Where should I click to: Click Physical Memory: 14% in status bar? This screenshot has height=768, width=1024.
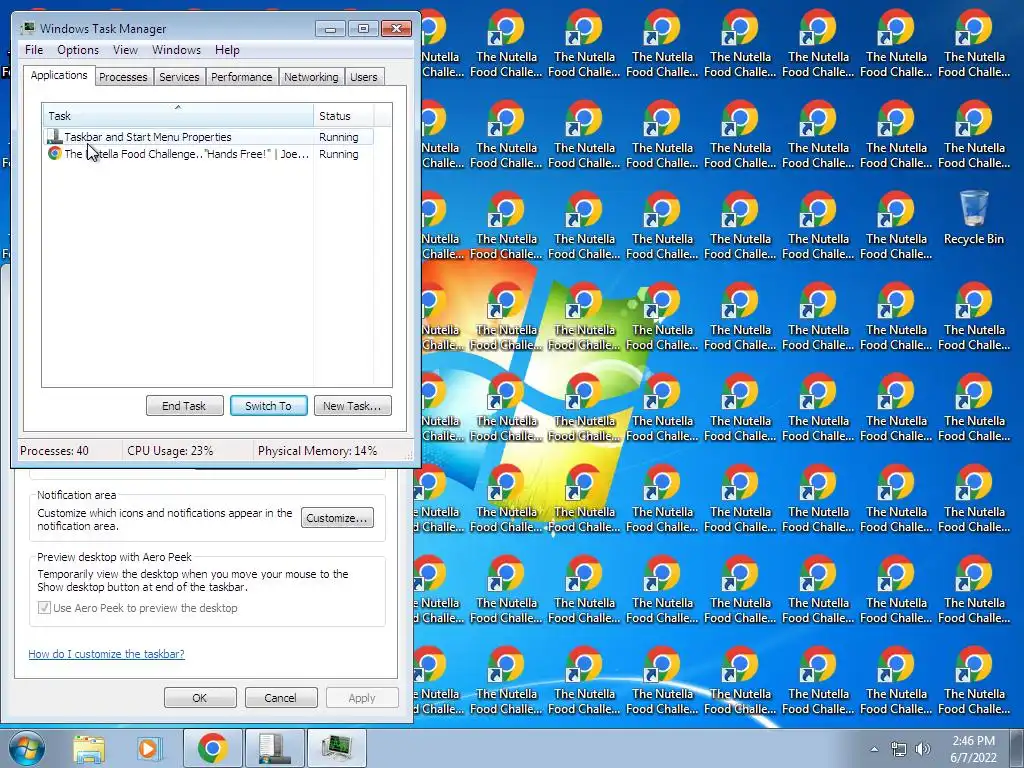(x=317, y=451)
